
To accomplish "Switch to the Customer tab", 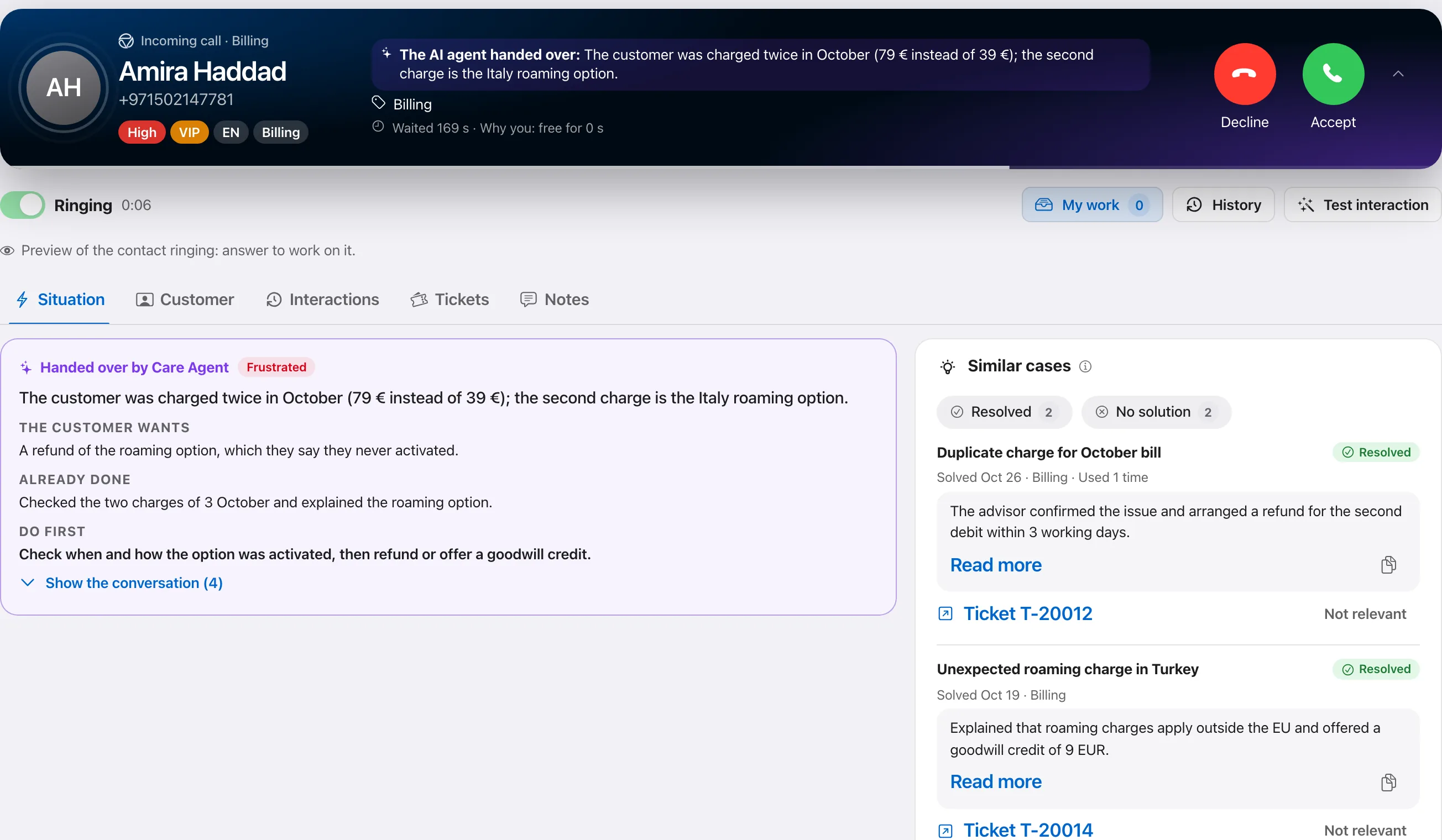I will click(185, 299).
